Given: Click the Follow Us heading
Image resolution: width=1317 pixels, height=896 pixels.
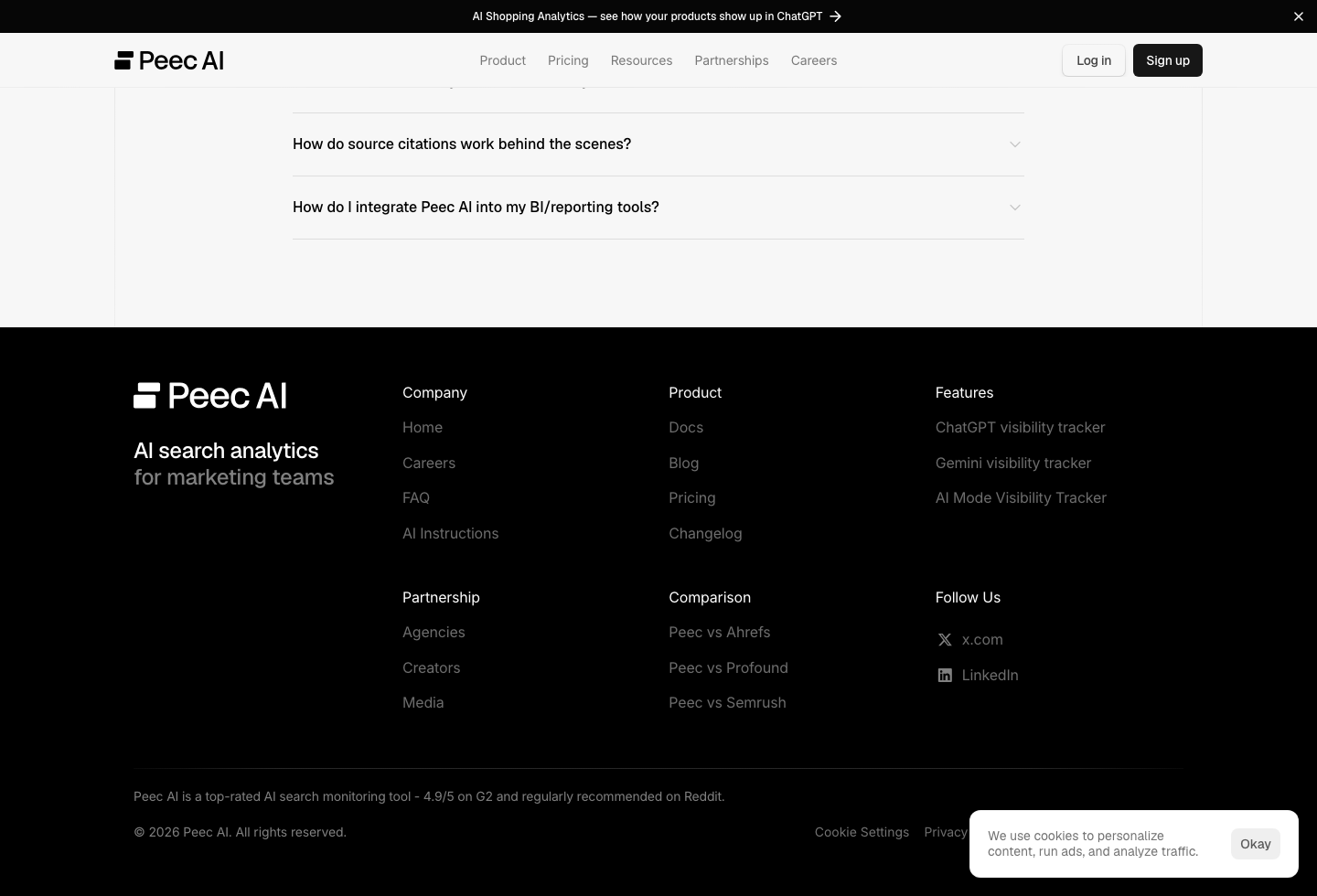Looking at the screenshot, I should click(969, 598).
